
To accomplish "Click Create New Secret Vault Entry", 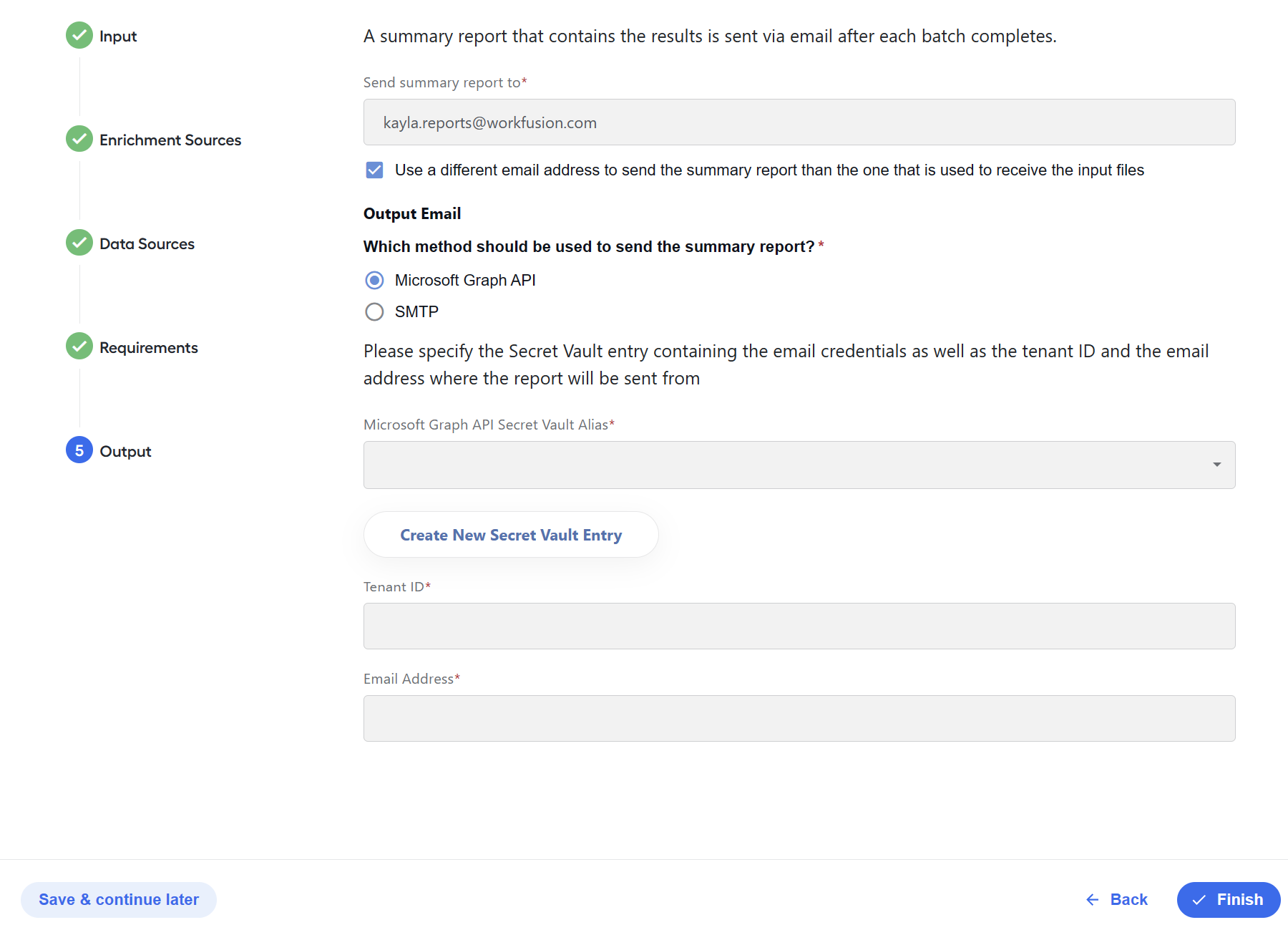I will point(511,535).
